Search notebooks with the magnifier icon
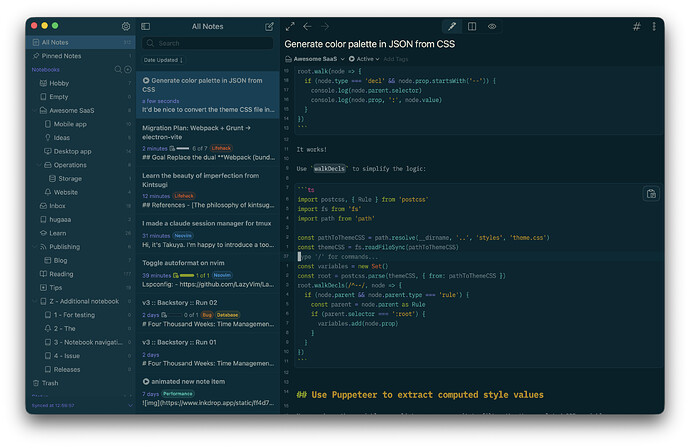Viewport: 690px width, 448px height. (118, 70)
